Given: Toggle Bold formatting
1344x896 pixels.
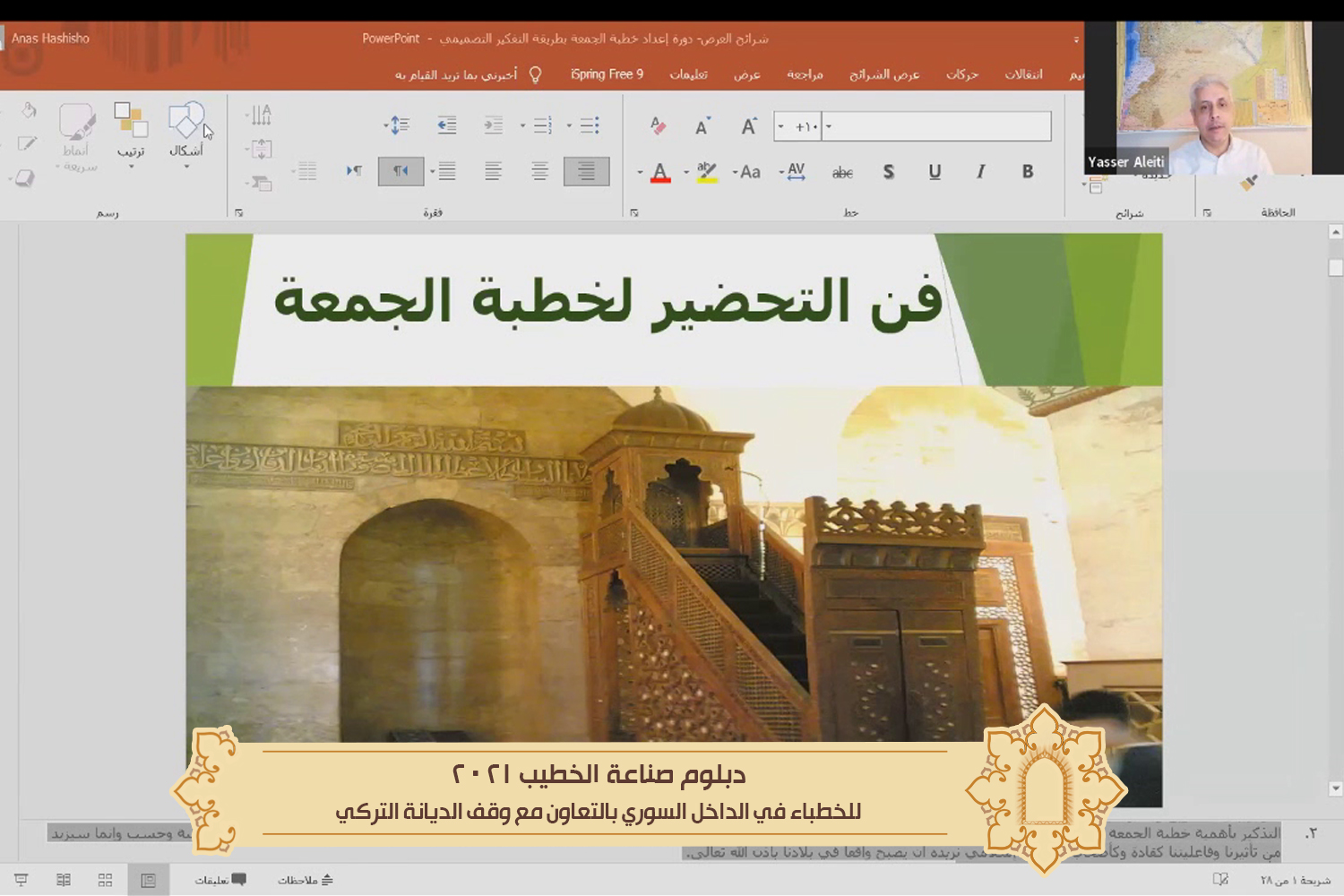Looking at the screenshot, I should click(x=1027, y=171).
